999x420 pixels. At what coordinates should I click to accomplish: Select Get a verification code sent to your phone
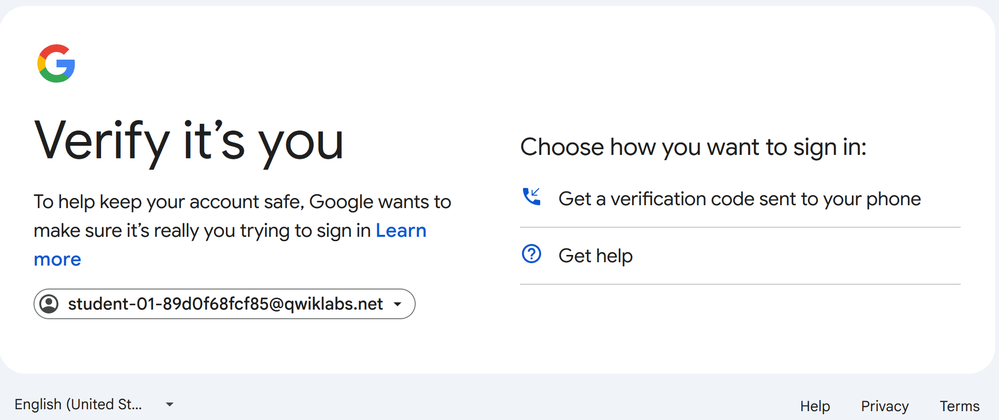click(740, 199)
